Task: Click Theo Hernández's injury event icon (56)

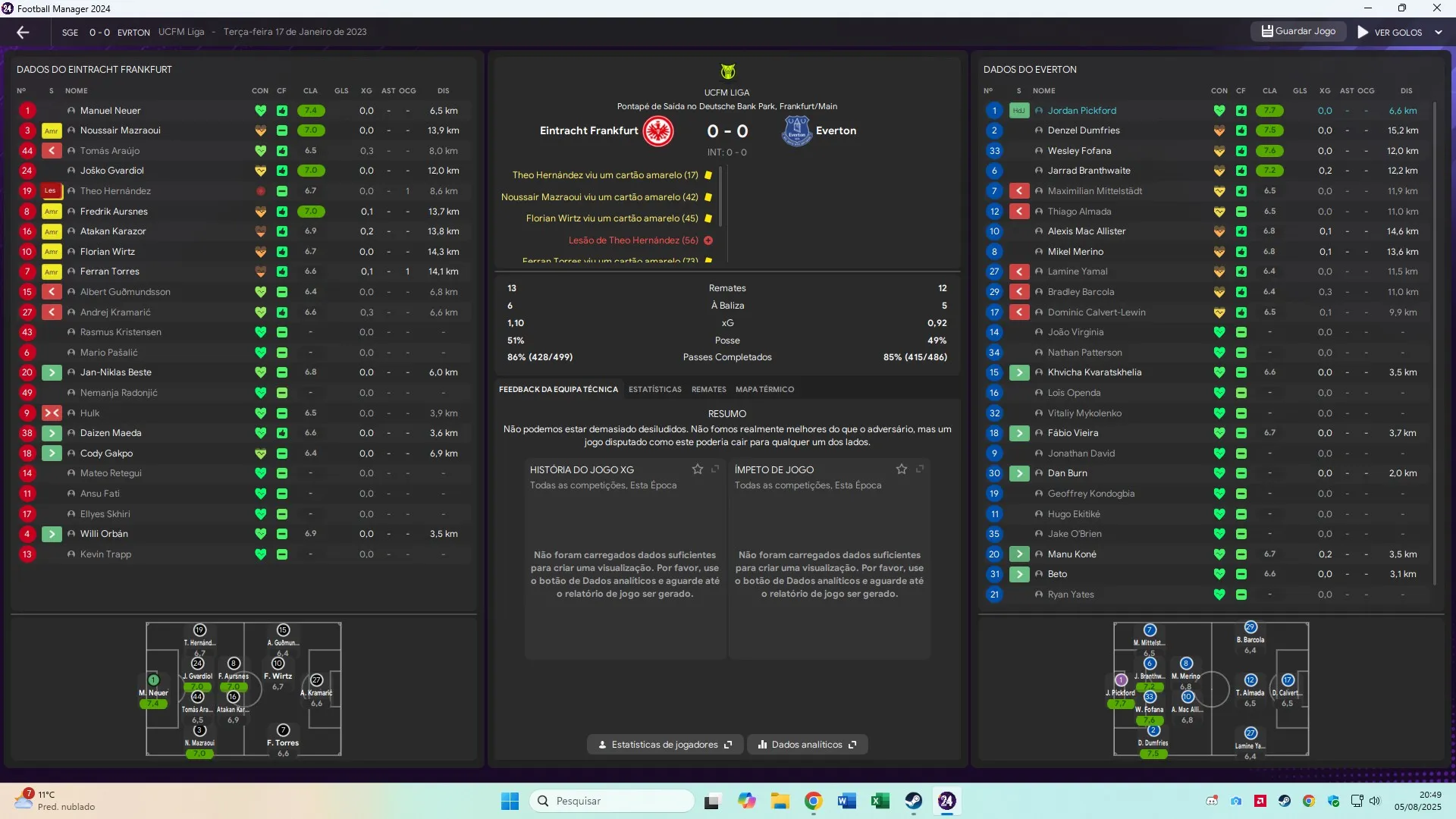Action: tap(708, 240)
